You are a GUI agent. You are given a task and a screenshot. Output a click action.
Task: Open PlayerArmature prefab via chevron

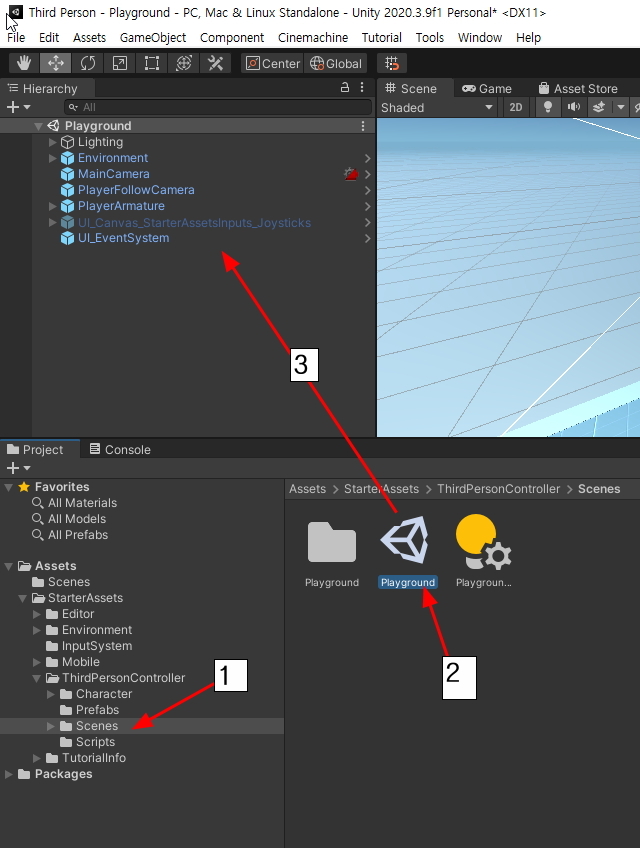(x=367, y=206)
